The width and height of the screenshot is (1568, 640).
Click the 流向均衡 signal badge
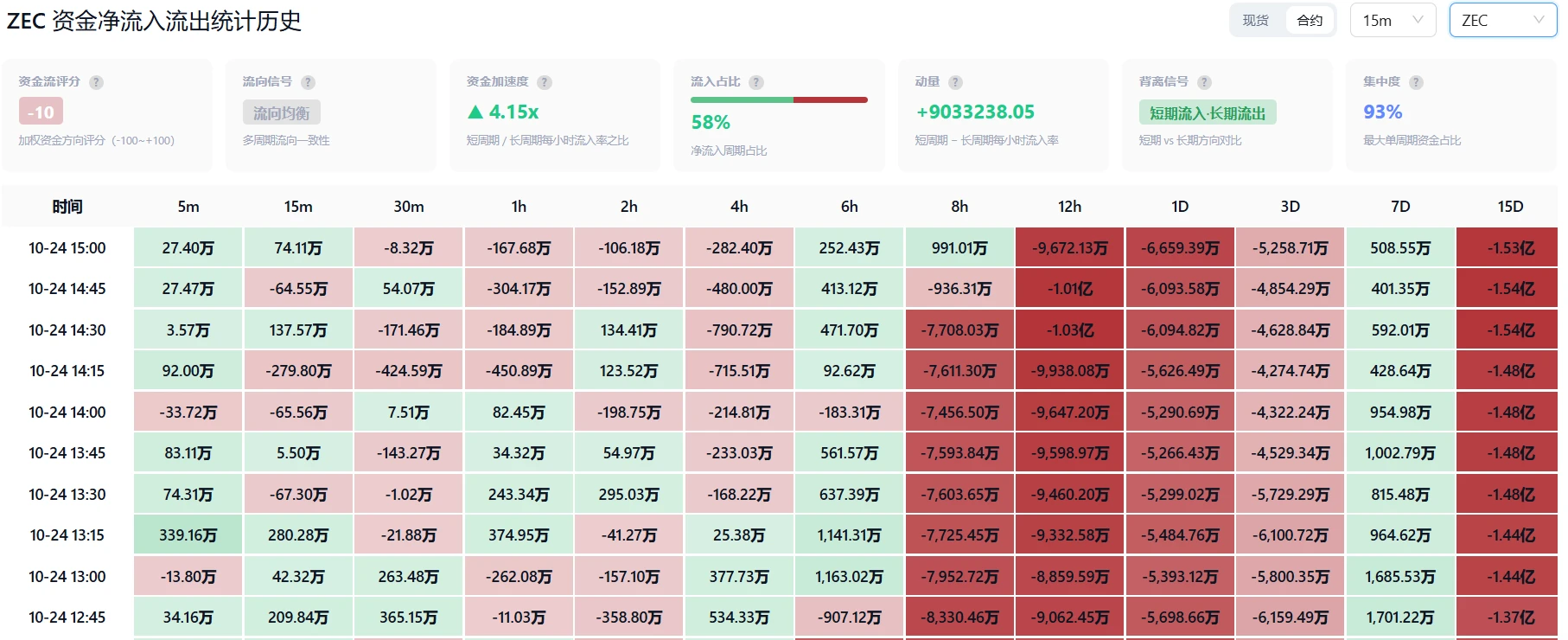[282, 112]
